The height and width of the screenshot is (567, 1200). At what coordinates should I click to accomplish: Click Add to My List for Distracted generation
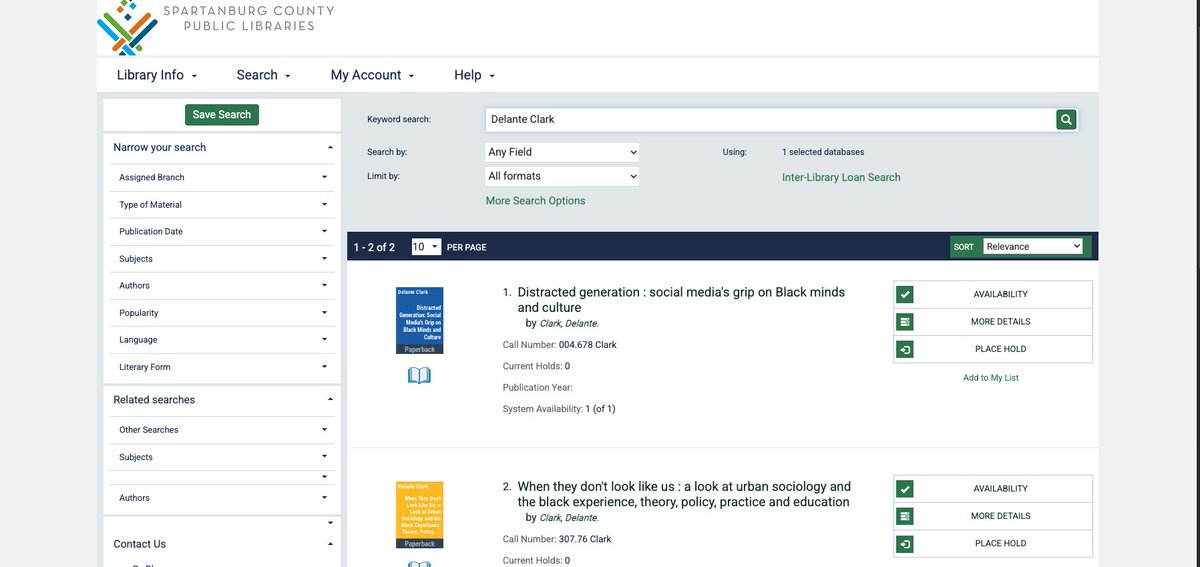pos(991,378)
